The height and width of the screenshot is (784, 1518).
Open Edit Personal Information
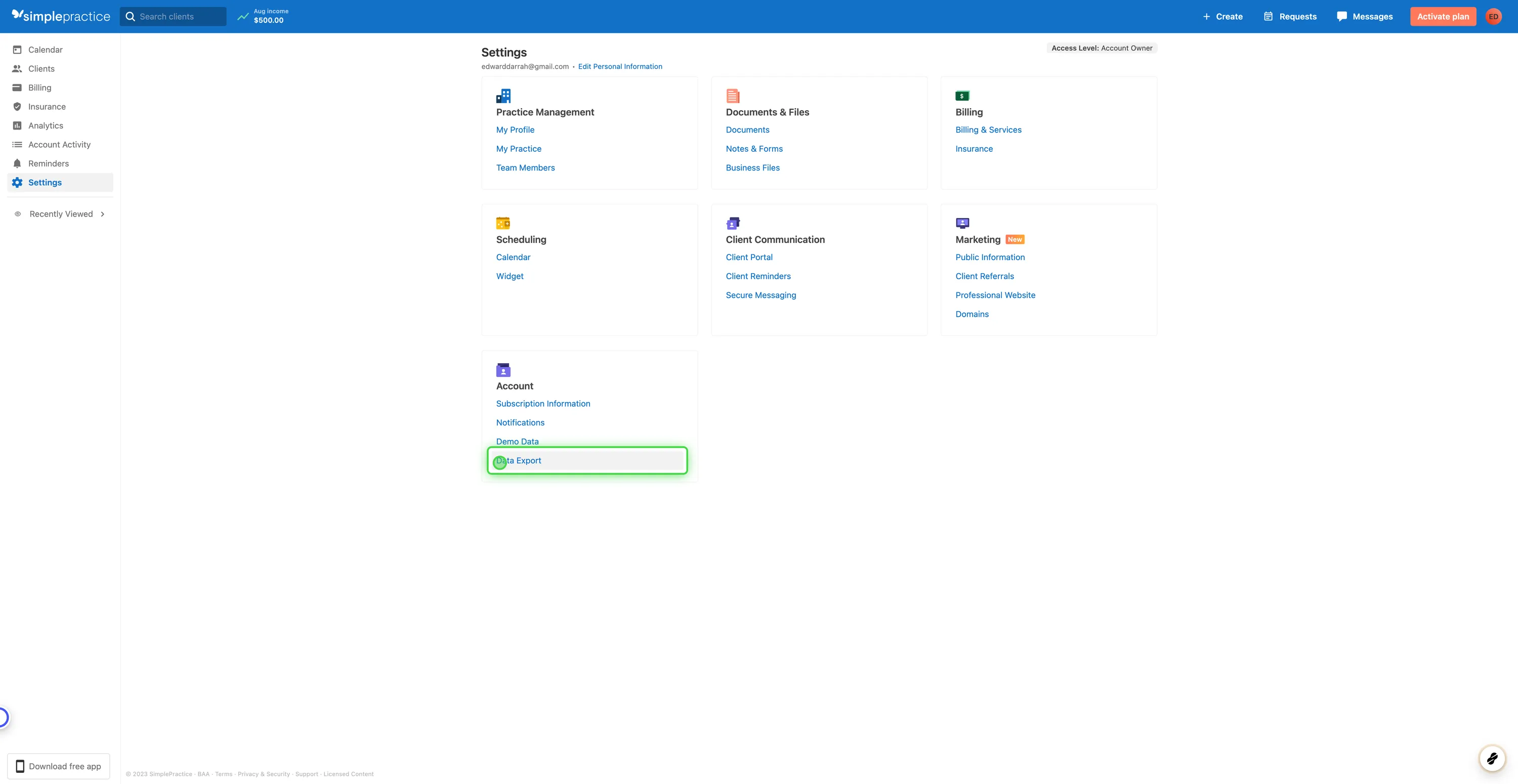click(619, 66)
